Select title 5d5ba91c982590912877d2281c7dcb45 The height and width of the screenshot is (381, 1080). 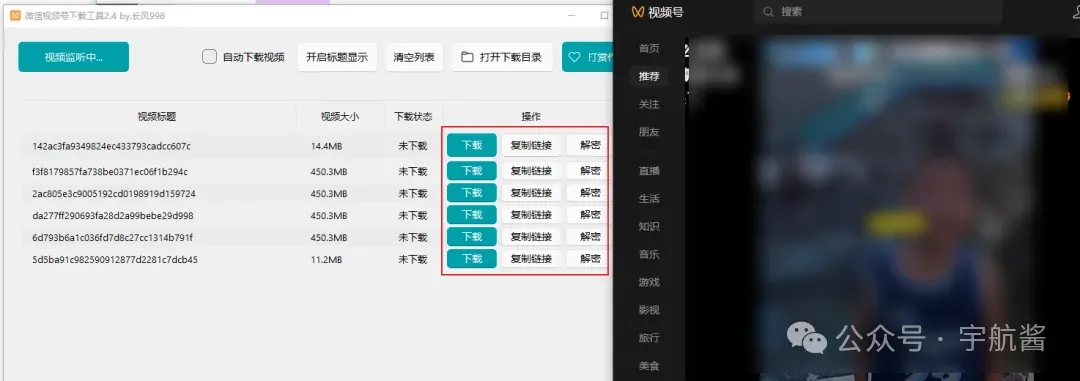point(115,260)
